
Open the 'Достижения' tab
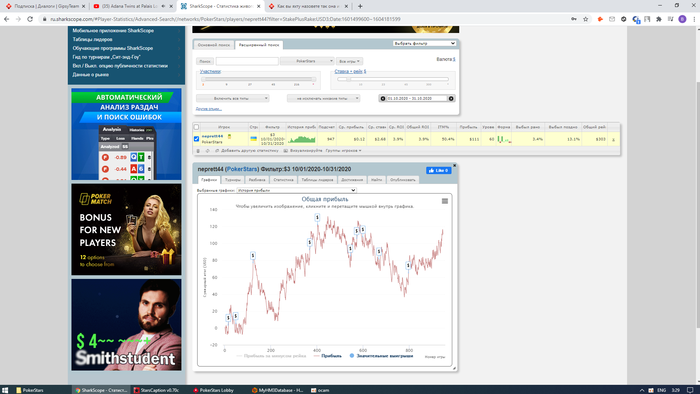[x=352, y=180]
